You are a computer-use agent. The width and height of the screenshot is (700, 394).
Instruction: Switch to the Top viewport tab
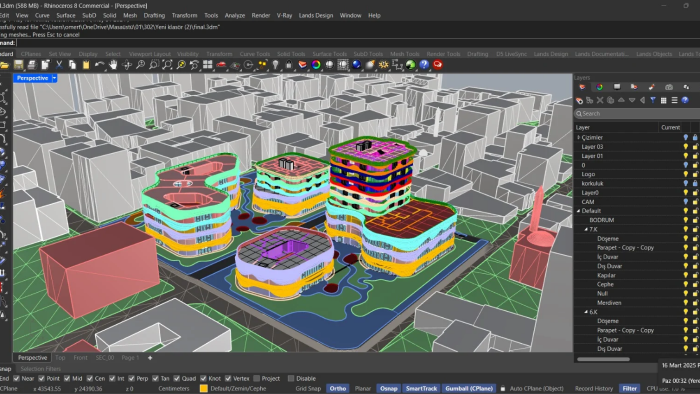[x=60, y=358]
